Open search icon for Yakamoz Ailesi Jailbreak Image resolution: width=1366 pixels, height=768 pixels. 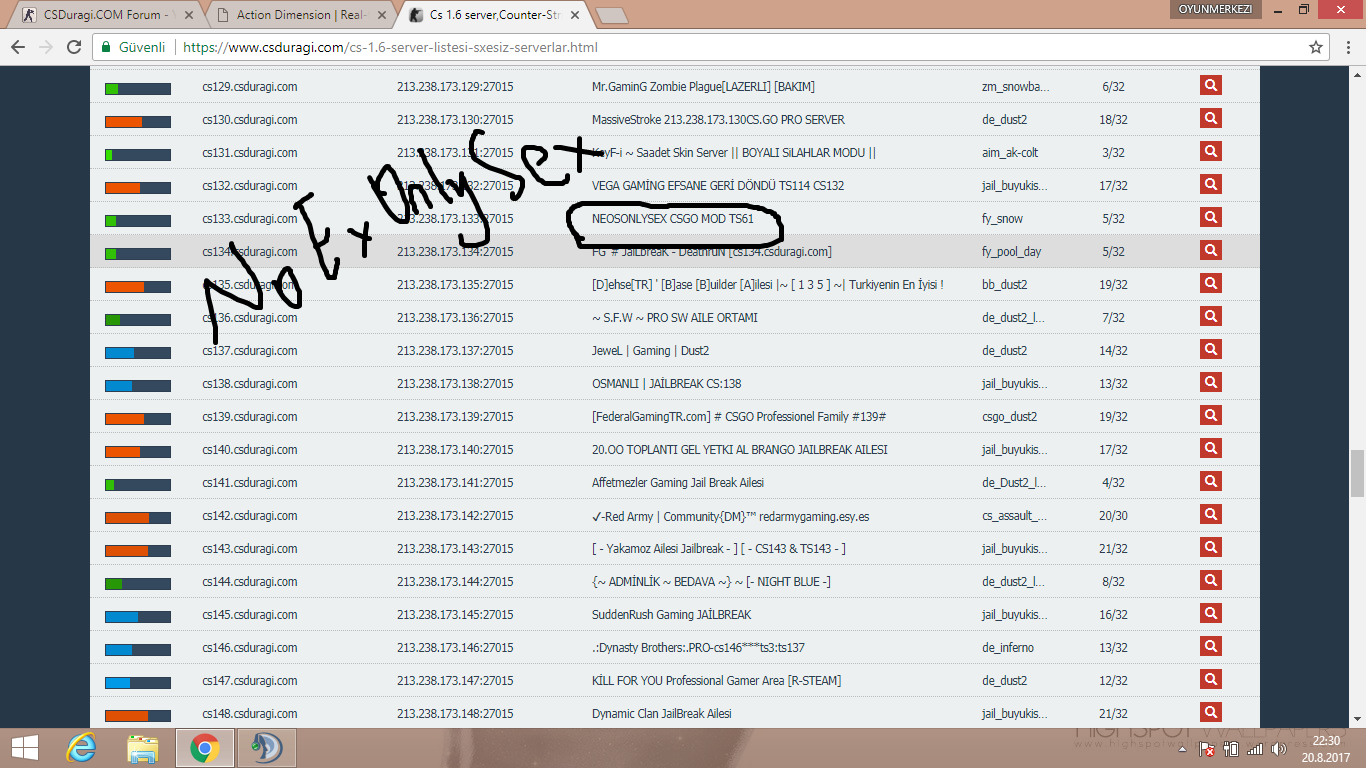[1211, 548]
